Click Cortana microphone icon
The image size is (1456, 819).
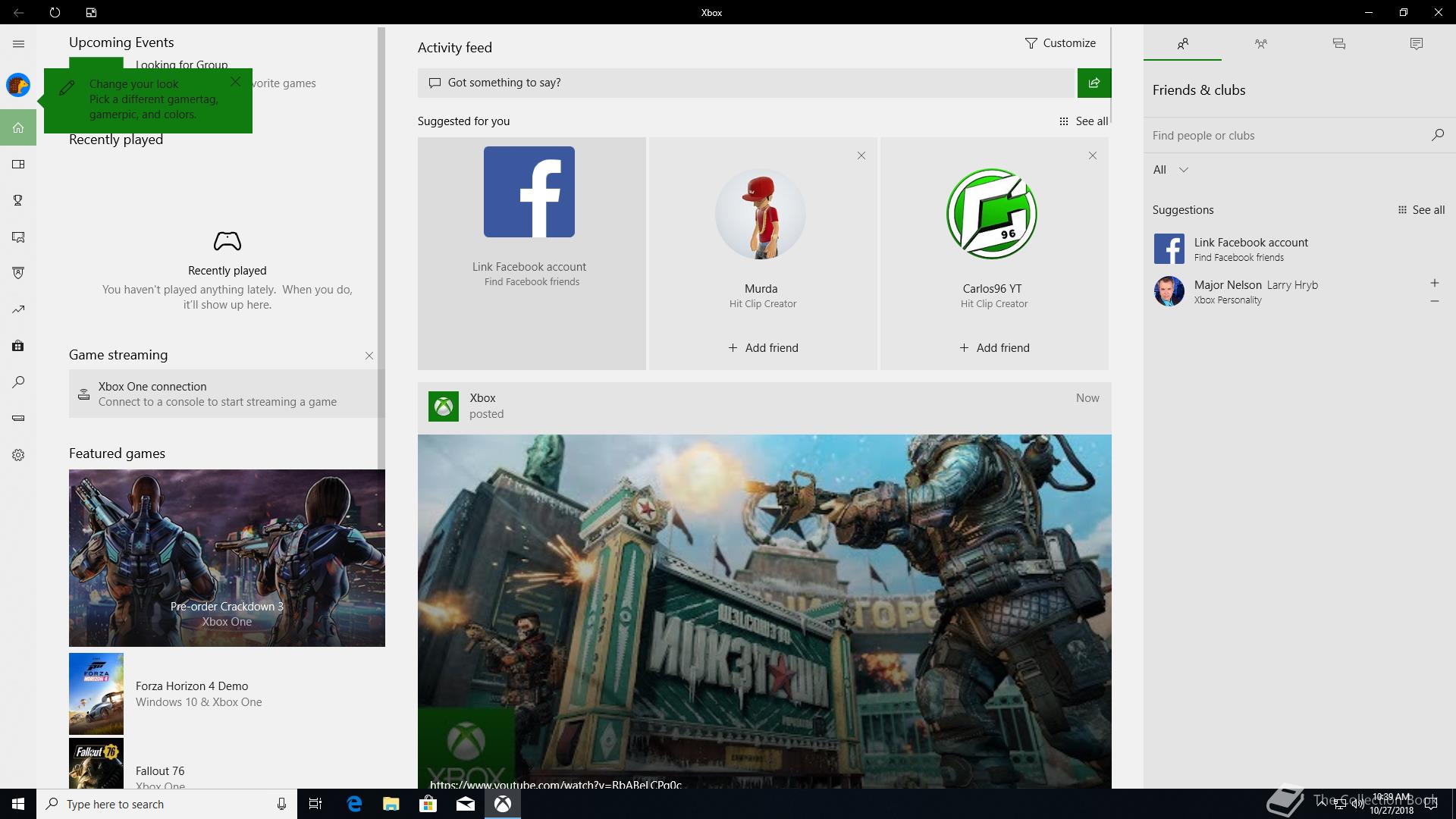(x=281, y=804)
